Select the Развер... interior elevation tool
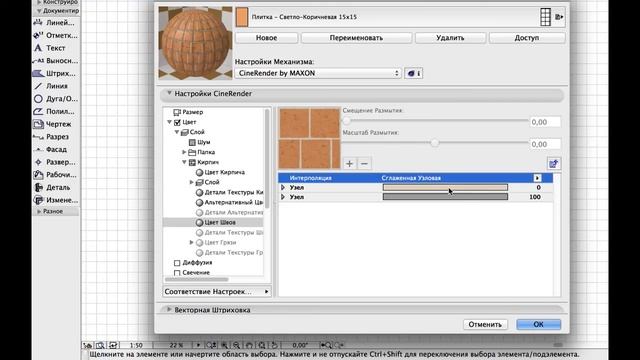640x360 pixels. (x=56, y=162)
